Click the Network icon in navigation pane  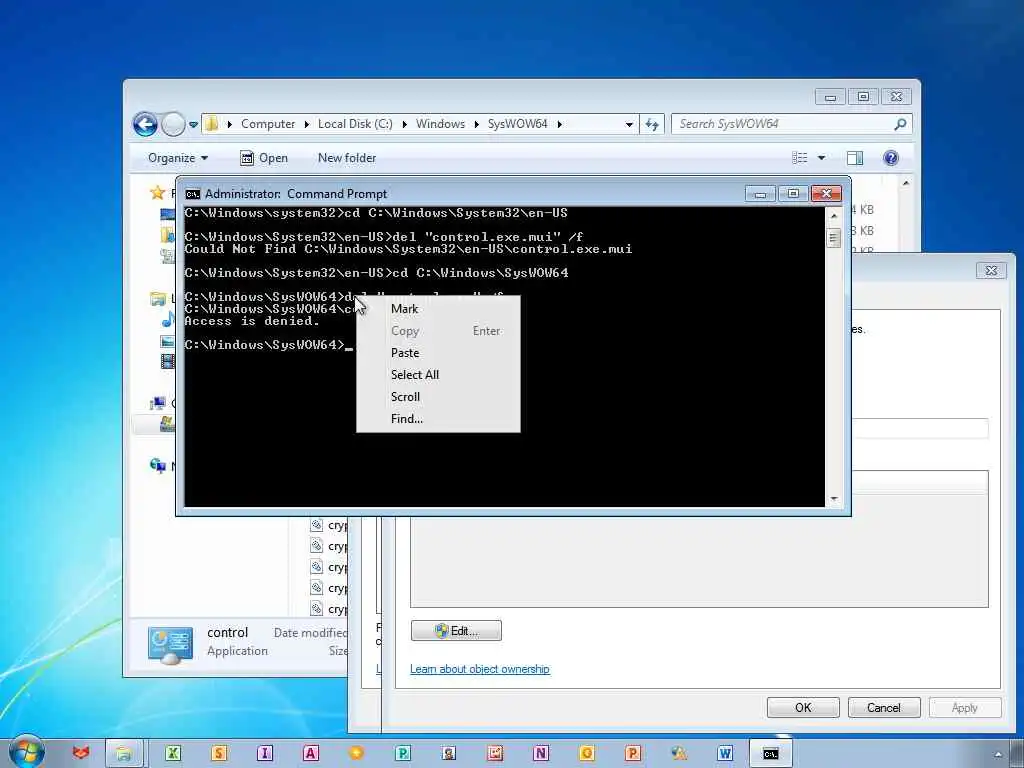click(157, 466)
